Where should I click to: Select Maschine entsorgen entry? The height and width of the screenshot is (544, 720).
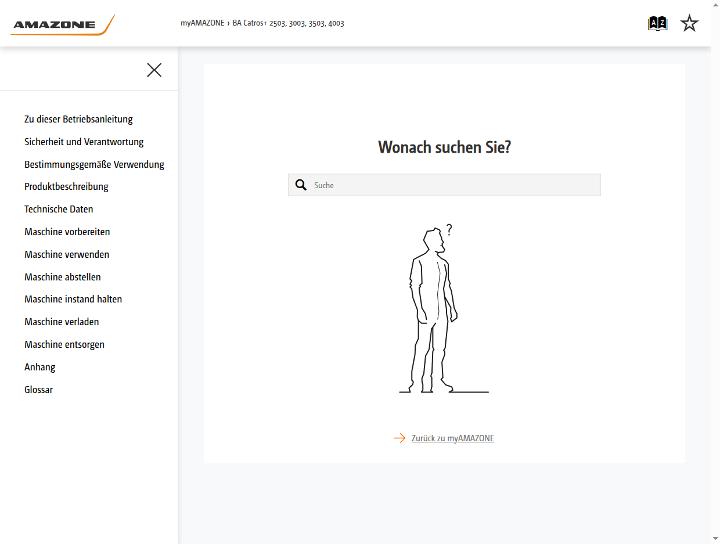pyautogui.click(x=64, y=345)
